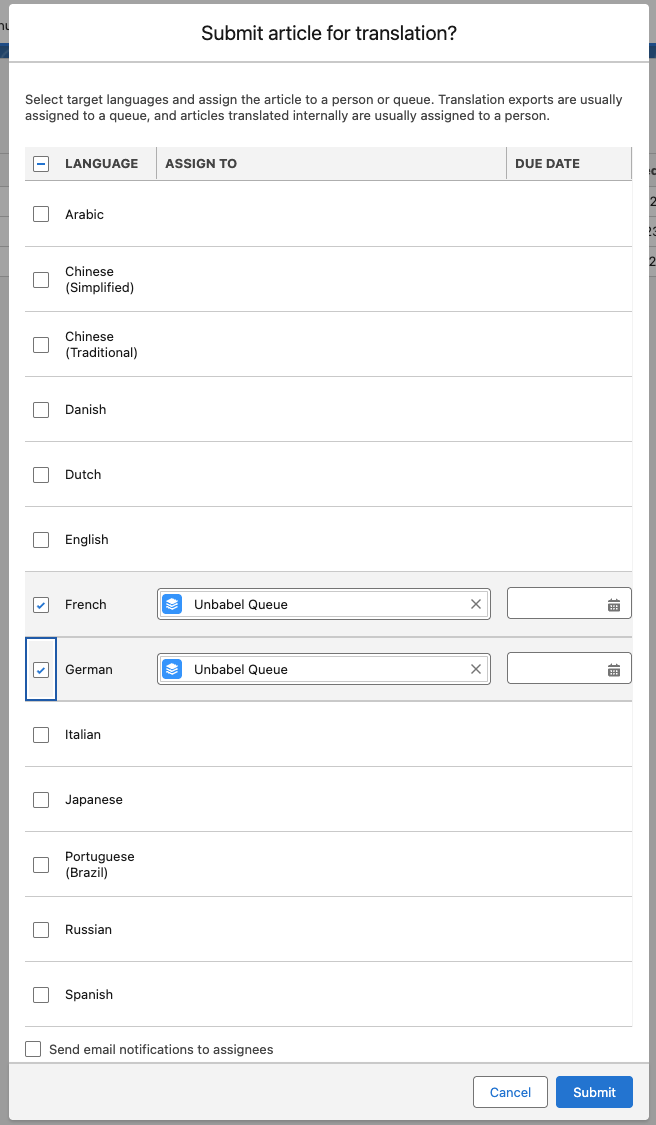Click the Arabic language label
Screen dimensions: 656x1125
pos(84,214)
